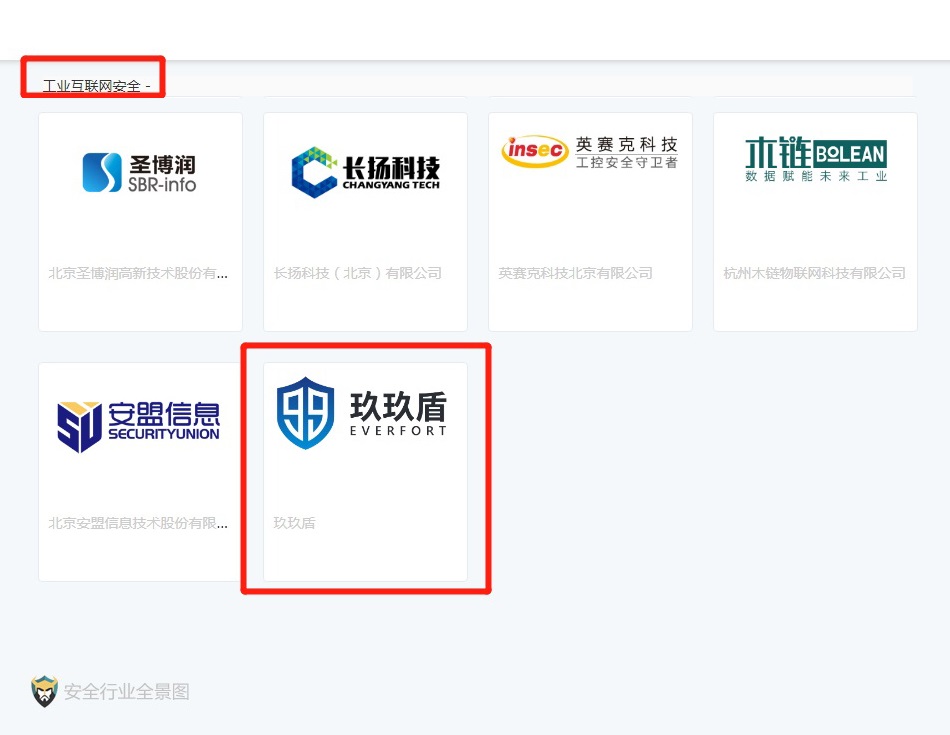
Task: Click the 木链 BOLEAN logo
Action: click(815, 159)
